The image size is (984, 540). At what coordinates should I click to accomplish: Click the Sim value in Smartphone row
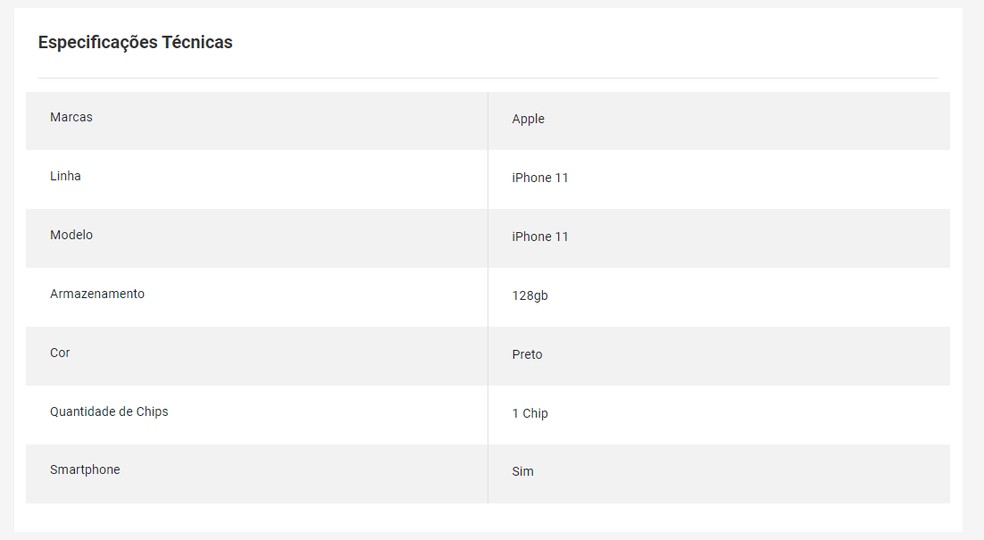523,472
